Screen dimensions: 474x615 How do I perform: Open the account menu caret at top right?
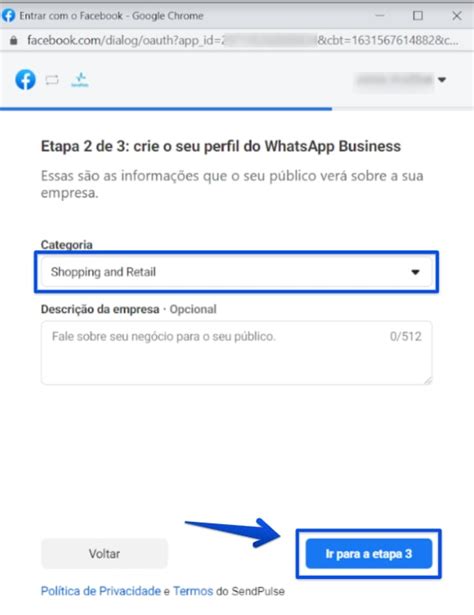coord(442,80)
